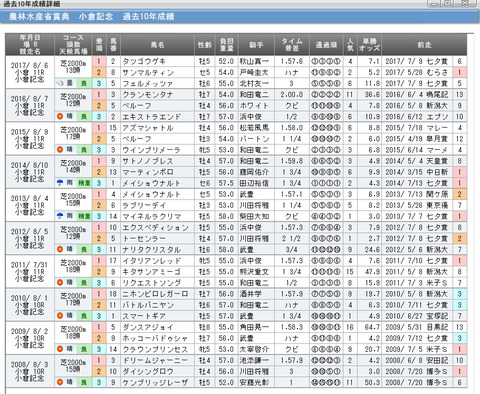
Task: Click horse name アズマシャトル
Action: 148,128
